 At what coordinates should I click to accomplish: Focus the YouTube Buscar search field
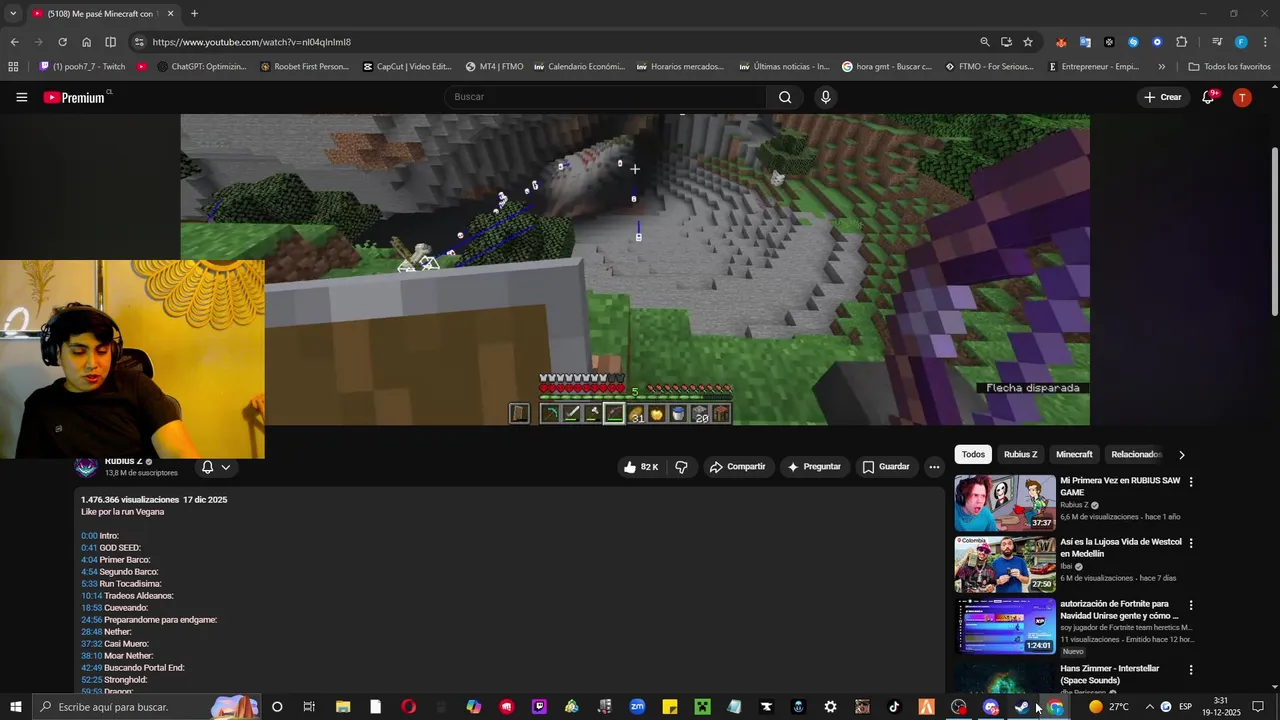click(x=605, y=97)
